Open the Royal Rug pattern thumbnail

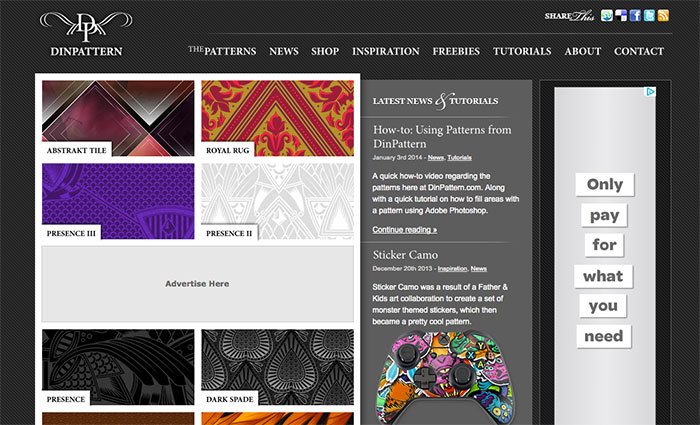[x=278, y=118]
